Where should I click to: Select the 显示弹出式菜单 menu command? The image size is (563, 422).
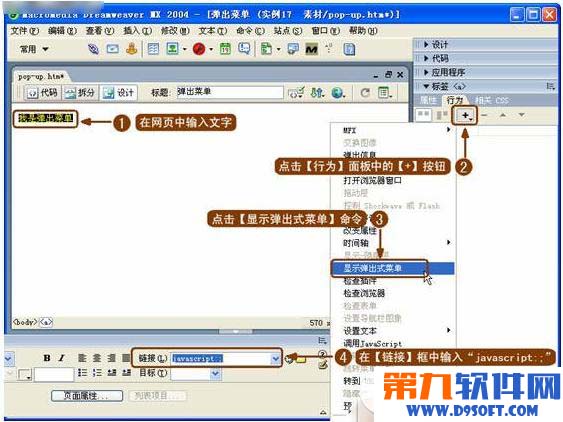392,268
